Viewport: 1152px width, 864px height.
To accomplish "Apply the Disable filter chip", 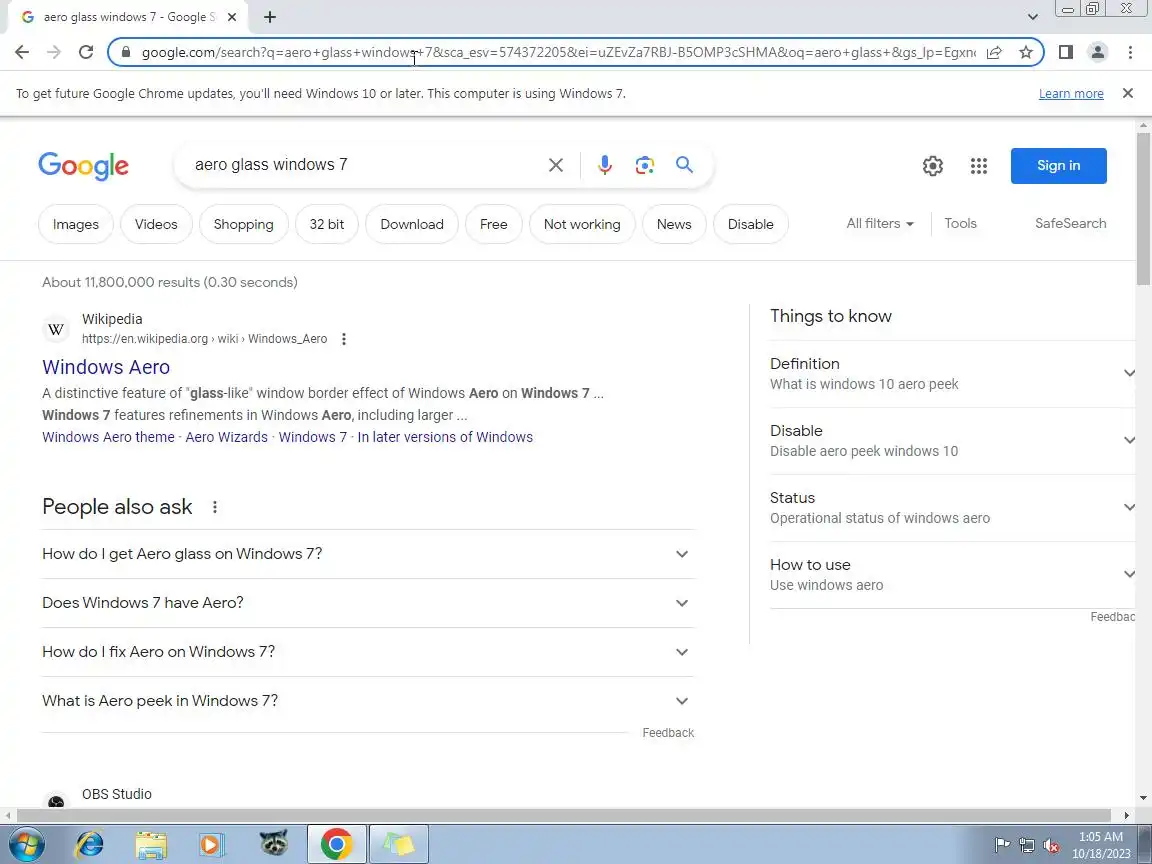I will [x=750, y=224].
